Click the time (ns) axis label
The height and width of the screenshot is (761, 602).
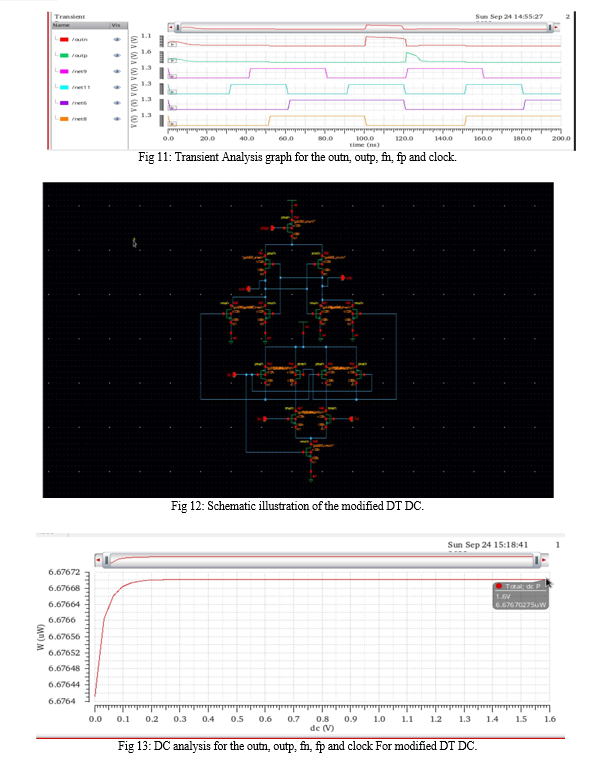click(x=364, y=145)
